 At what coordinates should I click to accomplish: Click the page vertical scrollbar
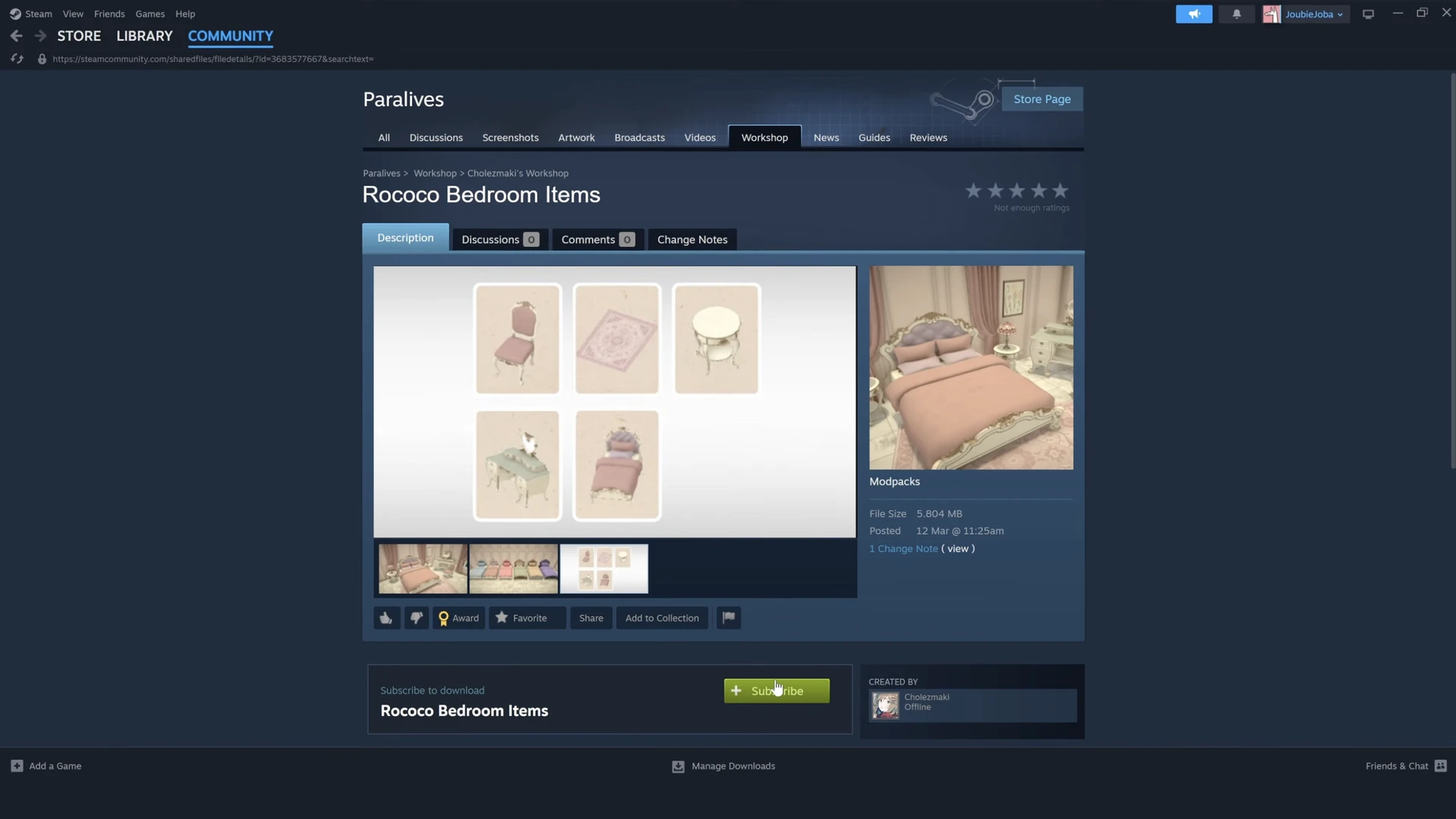(x=1451, y=271)
